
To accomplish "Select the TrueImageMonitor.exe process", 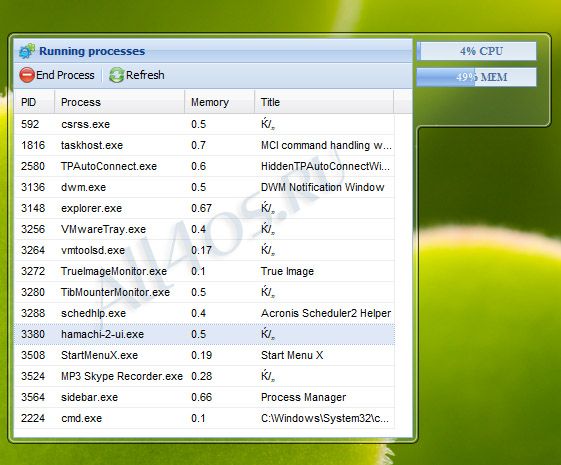I will click(x=204, y=271).
